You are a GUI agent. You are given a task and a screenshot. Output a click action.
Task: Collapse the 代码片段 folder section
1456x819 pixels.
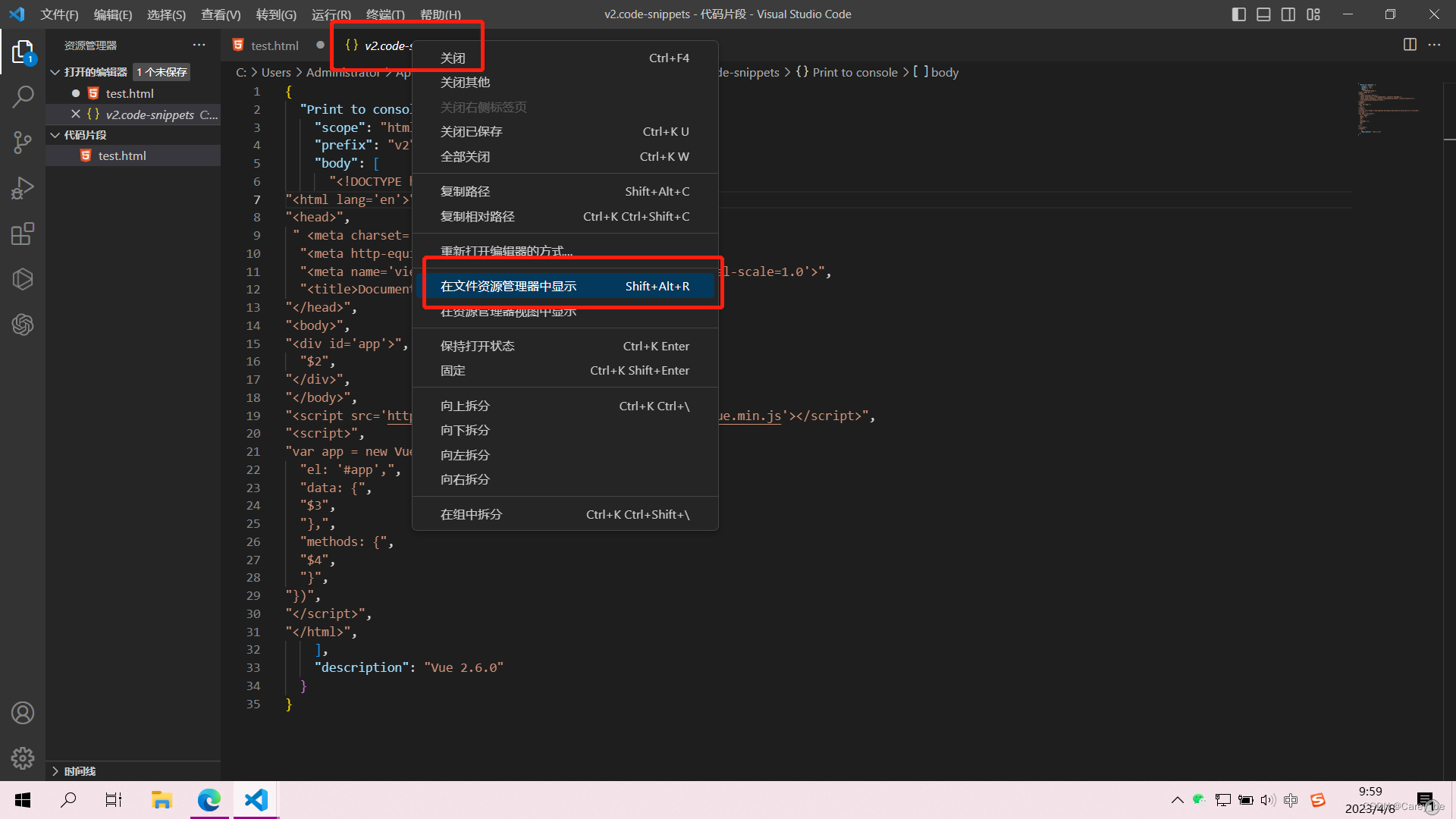point(55,135)
